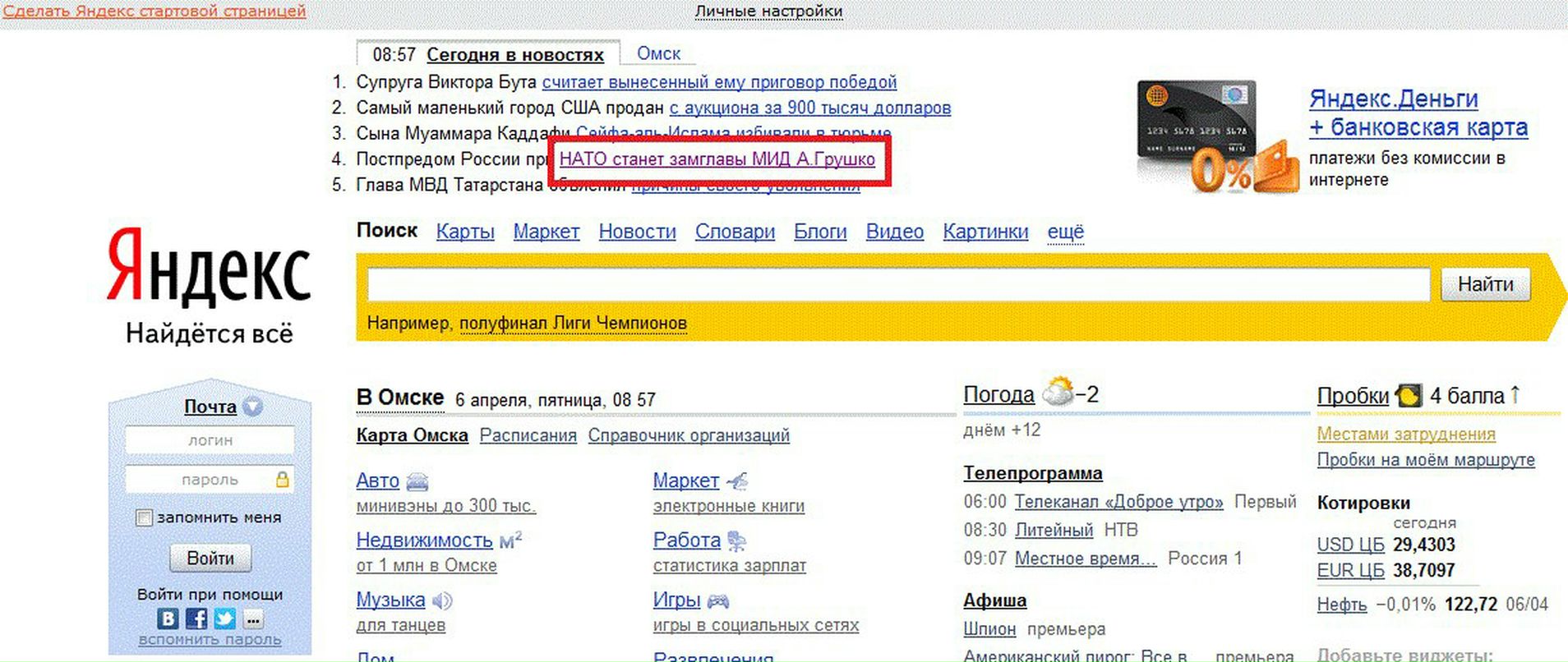Click the bank card advertisement image
This screenshot has height=662, width=1568.
click(1218, 136)
